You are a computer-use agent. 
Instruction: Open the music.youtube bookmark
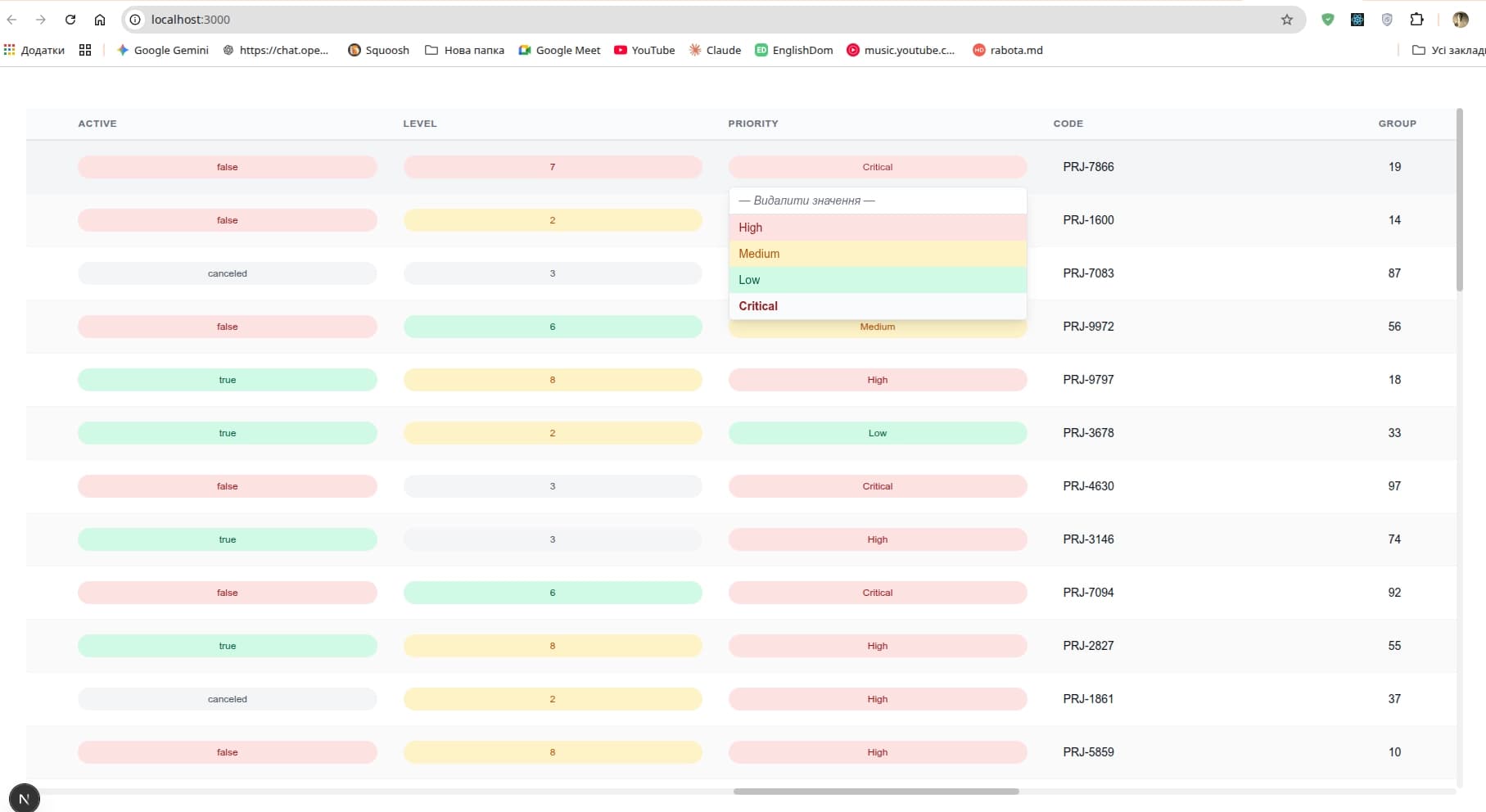pos(901,50)
